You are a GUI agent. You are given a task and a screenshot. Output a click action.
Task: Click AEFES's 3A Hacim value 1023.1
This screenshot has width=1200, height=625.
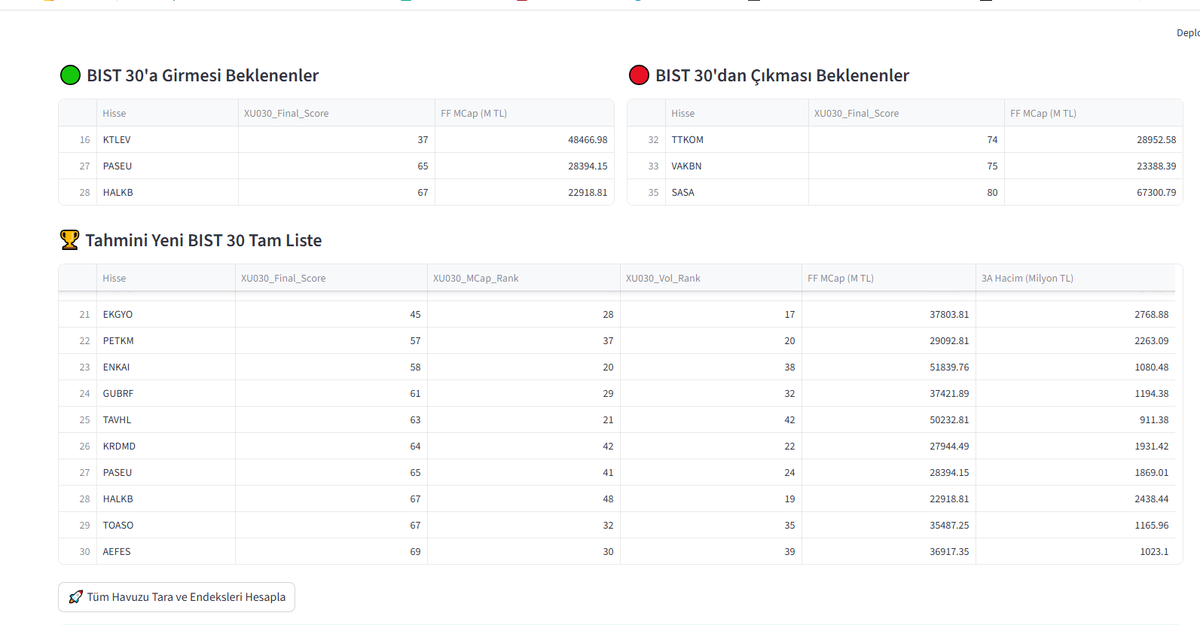[1075, 551]
